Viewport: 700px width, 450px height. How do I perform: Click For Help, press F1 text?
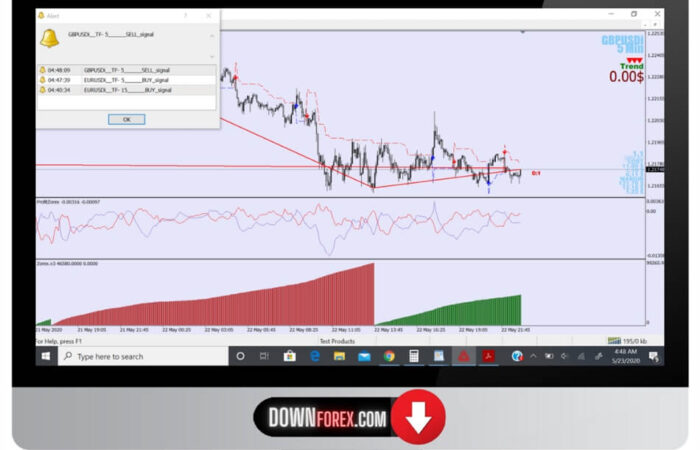58,341
